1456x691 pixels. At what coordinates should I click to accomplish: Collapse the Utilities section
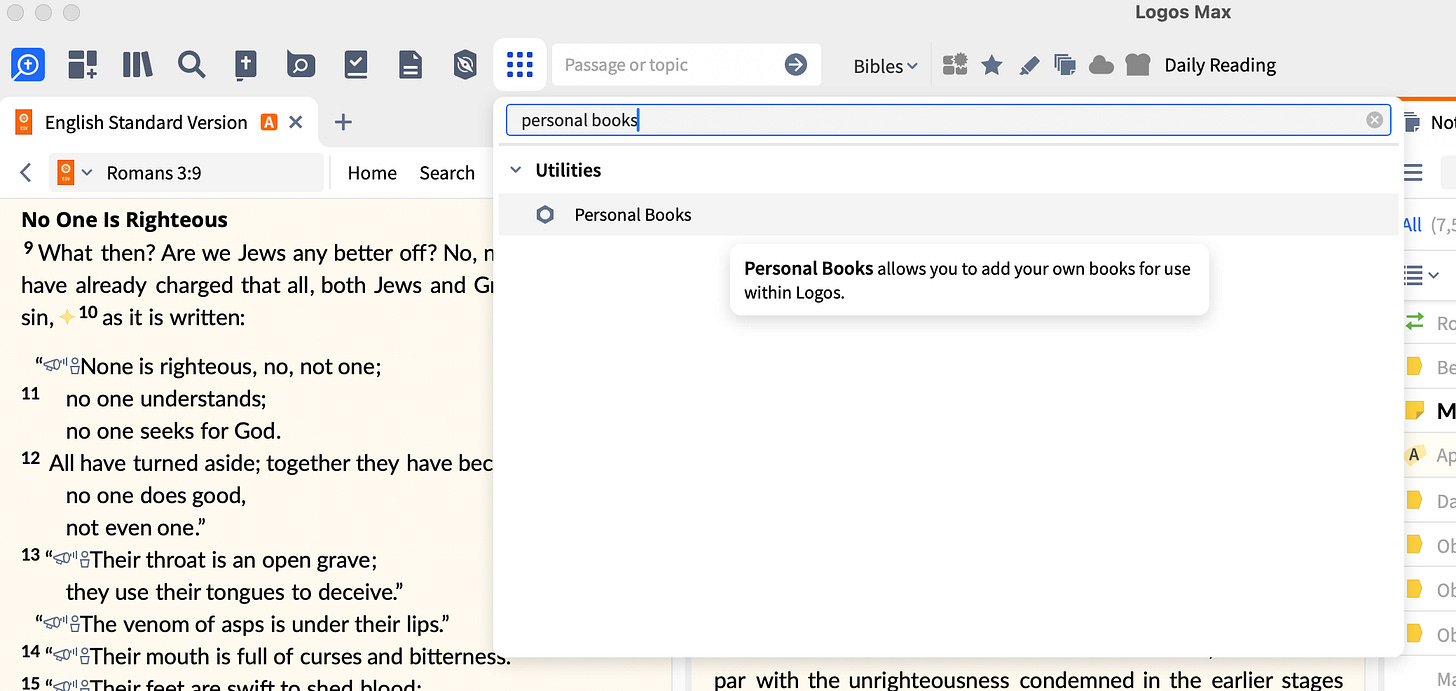pos(515,169)
